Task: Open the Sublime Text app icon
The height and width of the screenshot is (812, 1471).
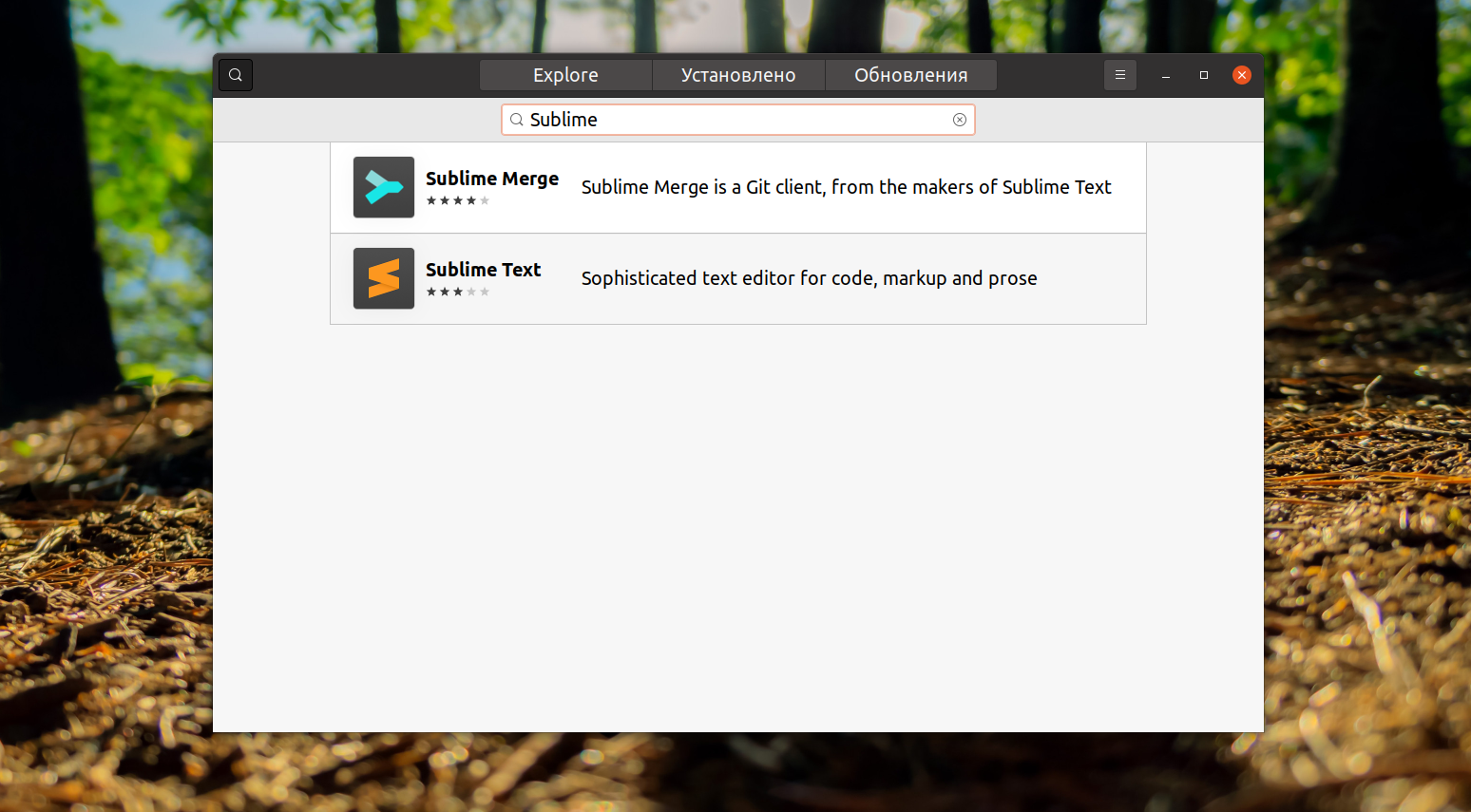Action: pyautogui.click(x=384, y=278)
